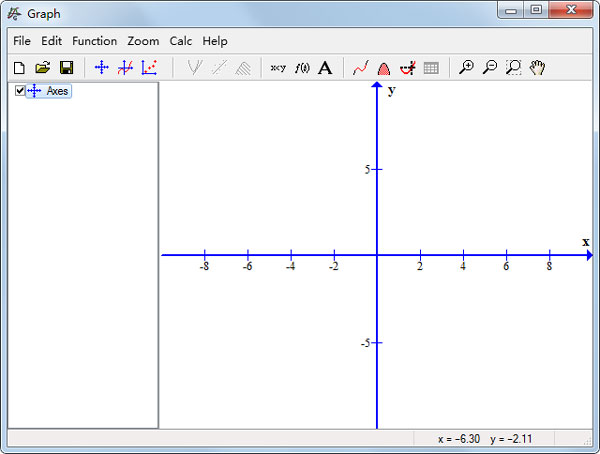The height and width of the screenshot is (454, 600).
Task: Click the bold y axis name
Action: pyautogui.click(x=392, y=91)
